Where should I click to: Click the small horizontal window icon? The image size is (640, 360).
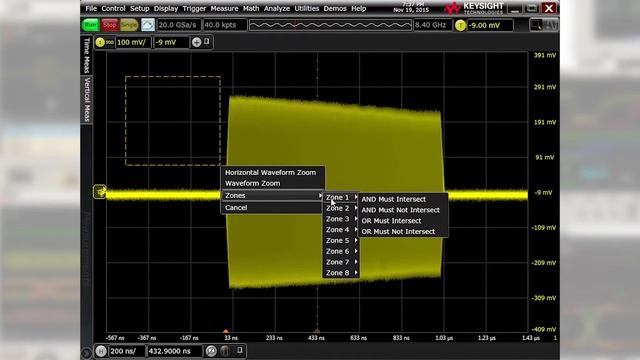[240, 350]
